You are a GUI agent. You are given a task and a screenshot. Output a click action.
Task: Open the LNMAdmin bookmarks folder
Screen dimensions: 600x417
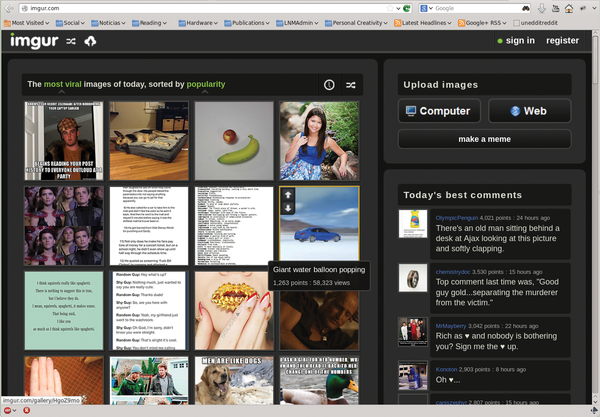tap(297, 23)
